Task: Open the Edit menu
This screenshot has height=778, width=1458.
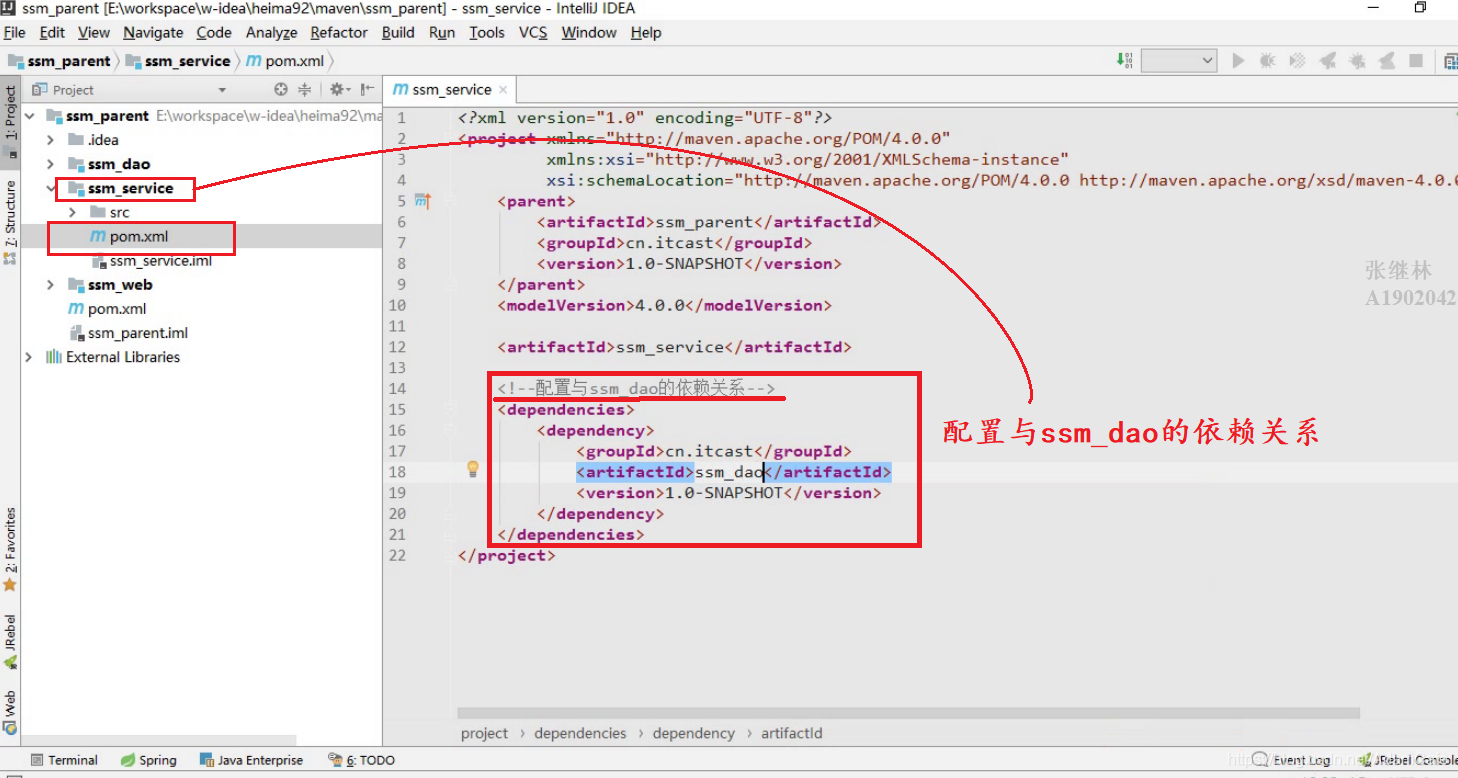Action: point(52,32)
